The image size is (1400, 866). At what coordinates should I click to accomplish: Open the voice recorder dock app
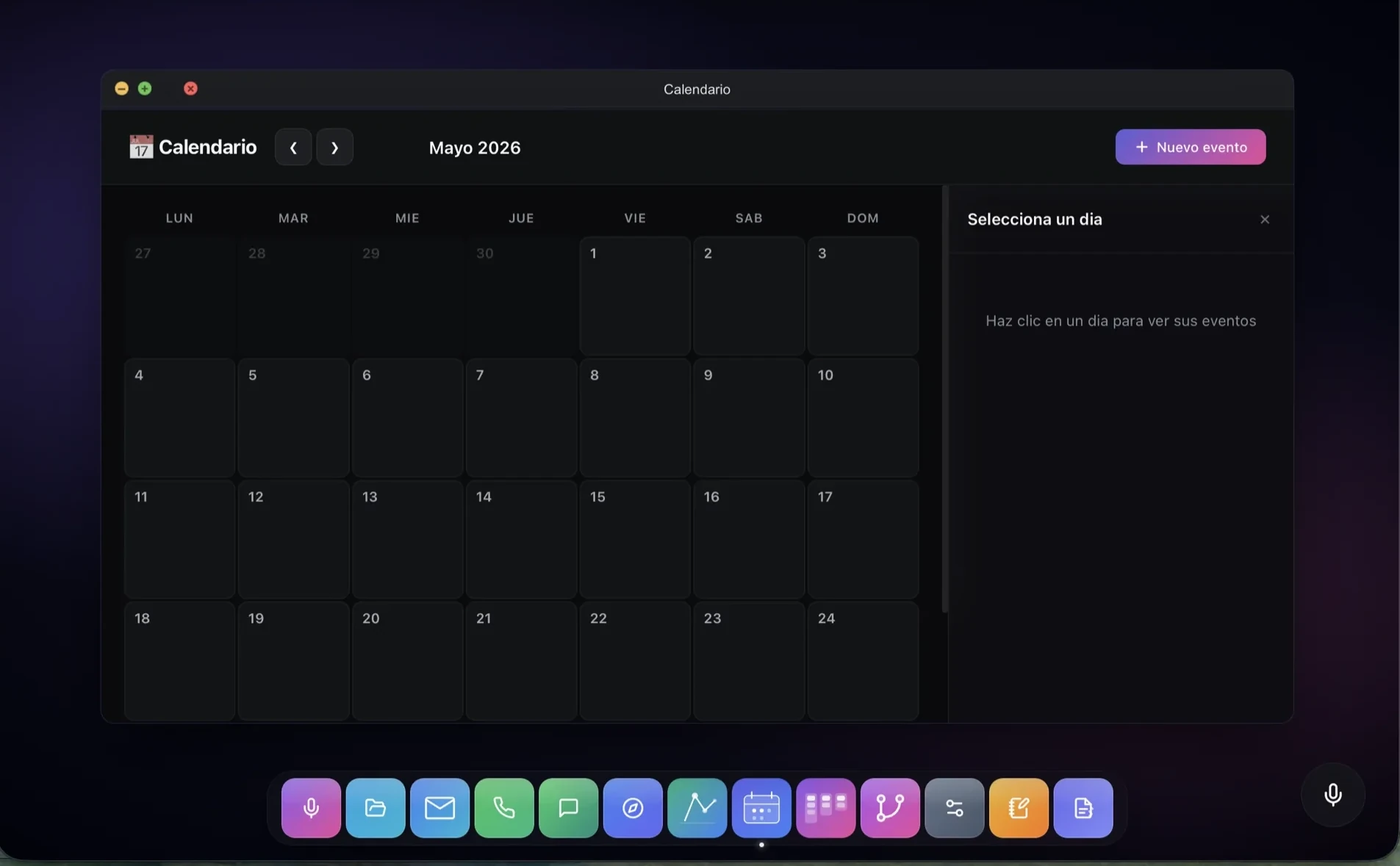tap(311, 808)
